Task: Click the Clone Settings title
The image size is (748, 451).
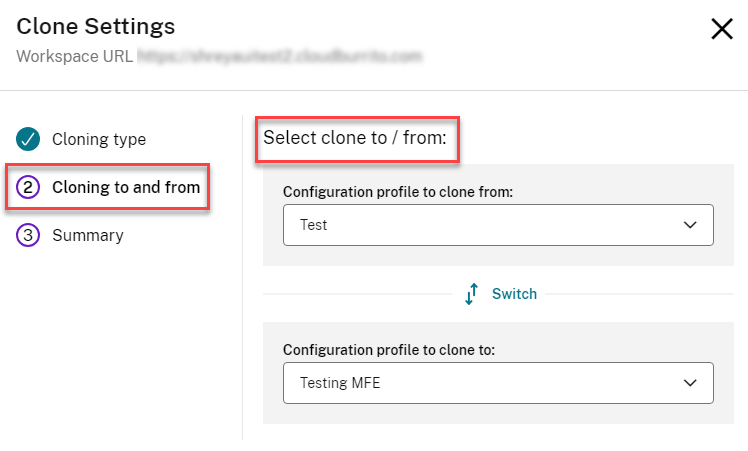Action: [95, 26]
